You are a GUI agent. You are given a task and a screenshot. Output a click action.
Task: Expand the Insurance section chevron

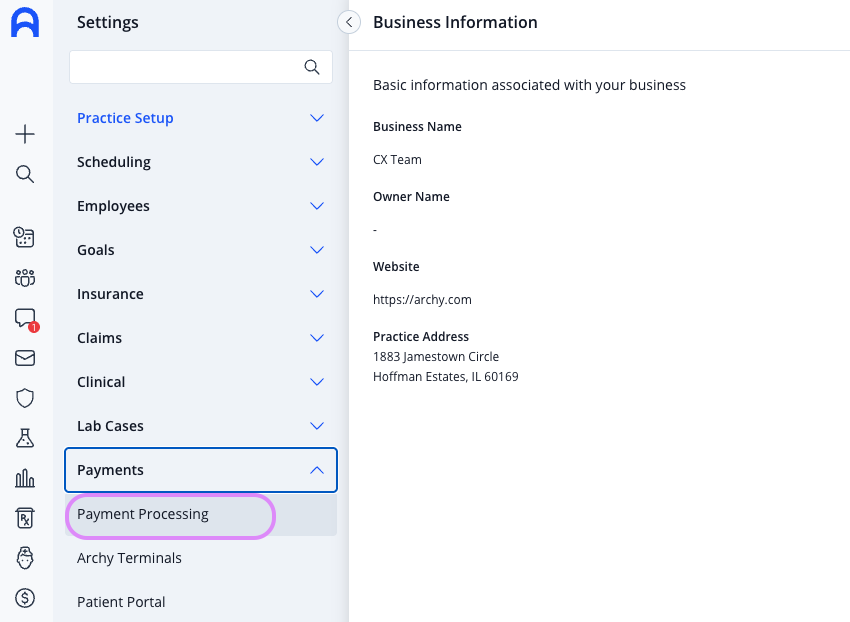[x=317, y=293]
